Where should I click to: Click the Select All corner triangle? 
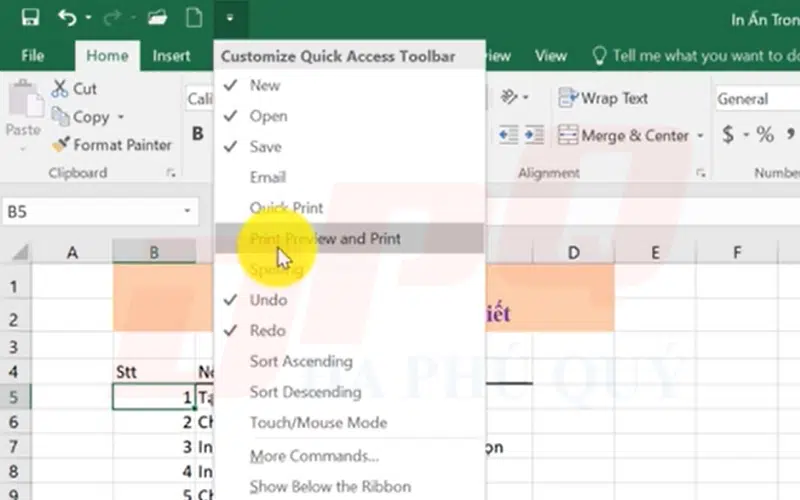[x=20, y=252]
